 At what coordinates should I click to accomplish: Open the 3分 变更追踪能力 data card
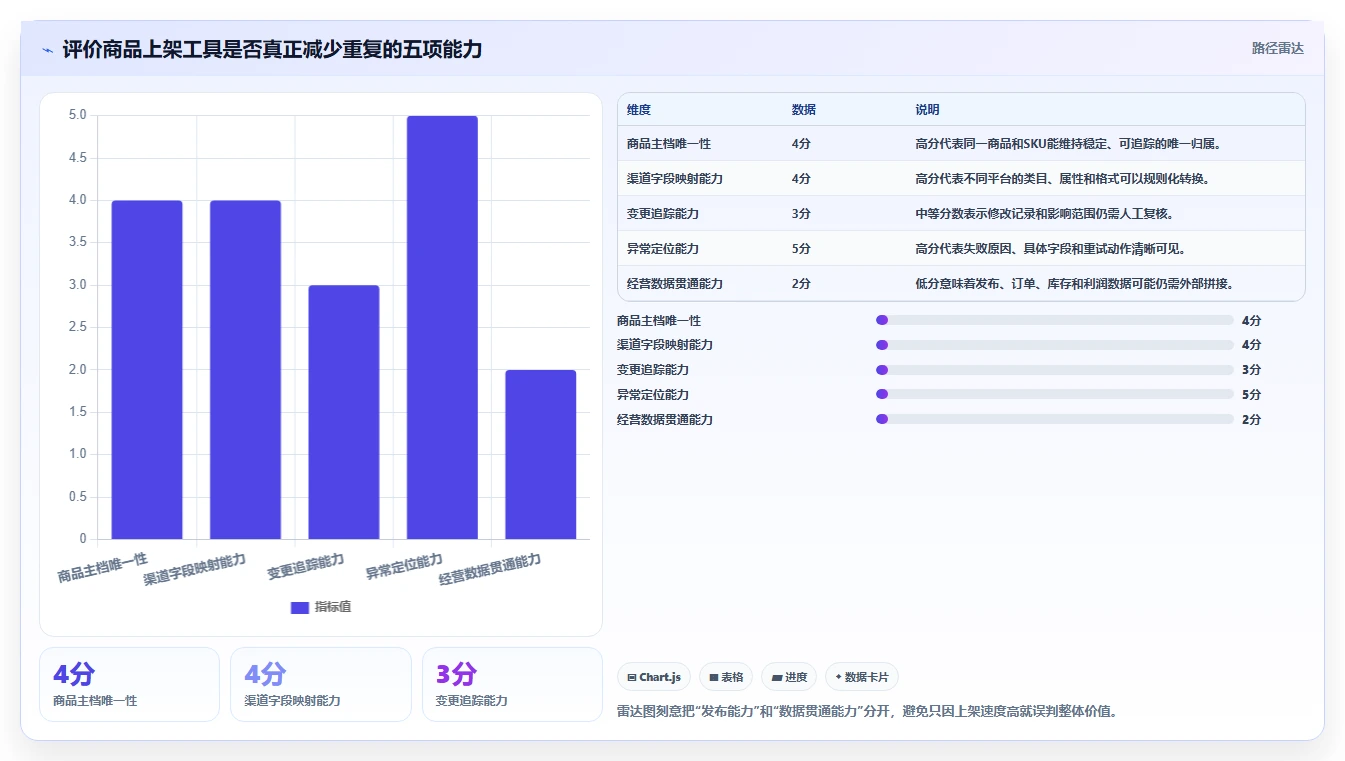click(x=512, y=684)
